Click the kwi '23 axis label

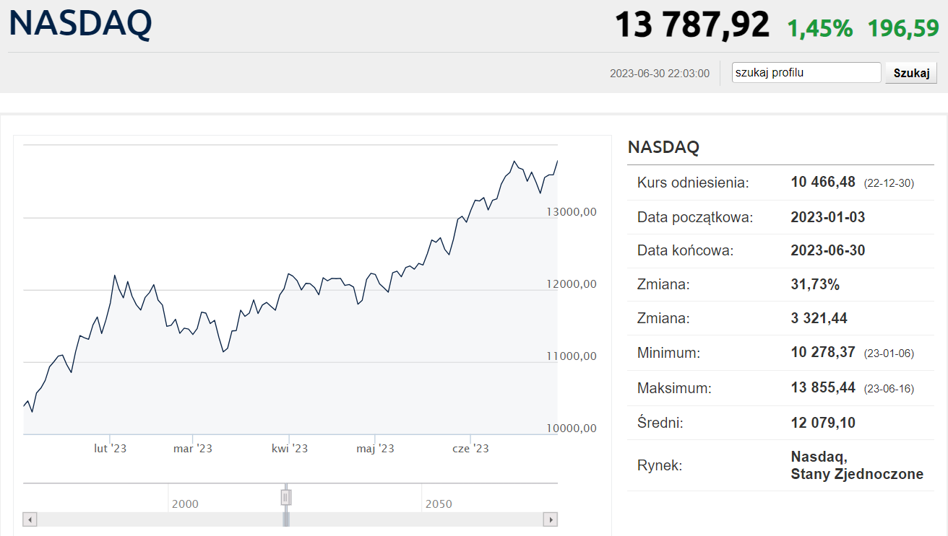[290, 448]
